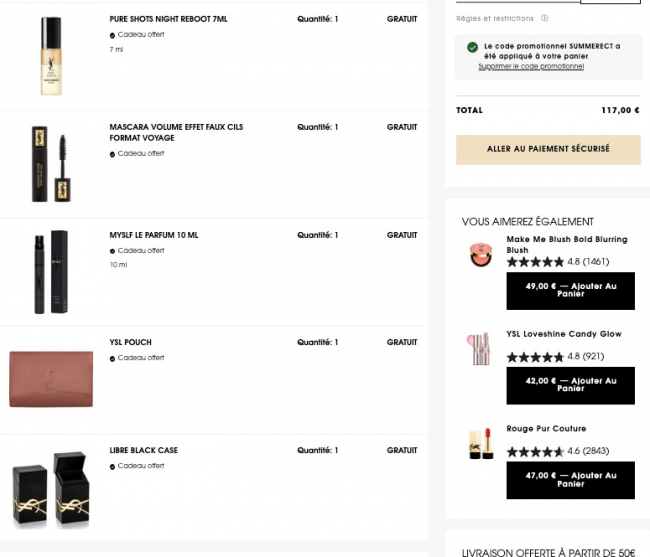View Rouge Pur Couture star rating reviews

click(x=558, y=451)
